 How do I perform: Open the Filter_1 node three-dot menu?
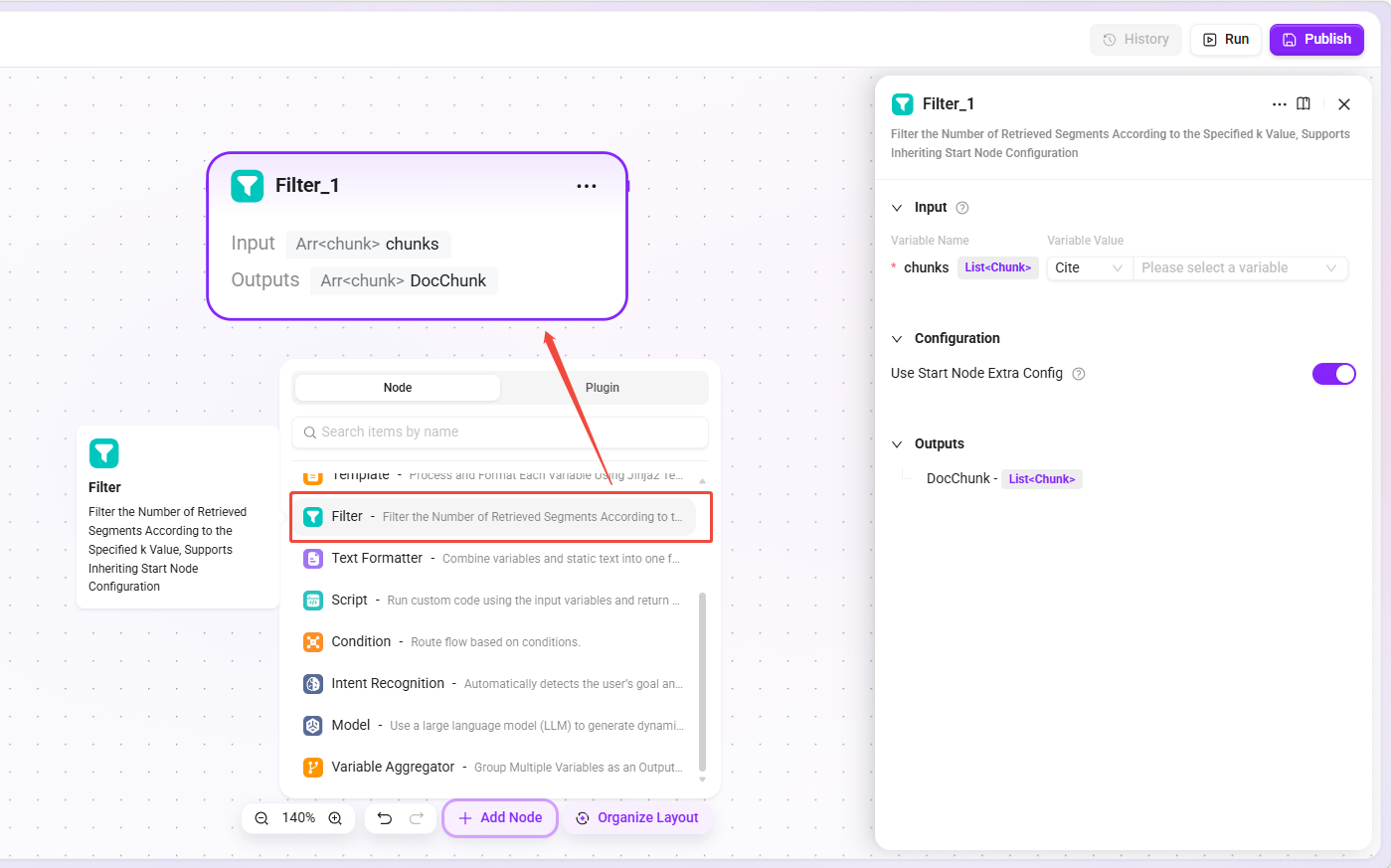pyautogui.click(x=587, y=186)
